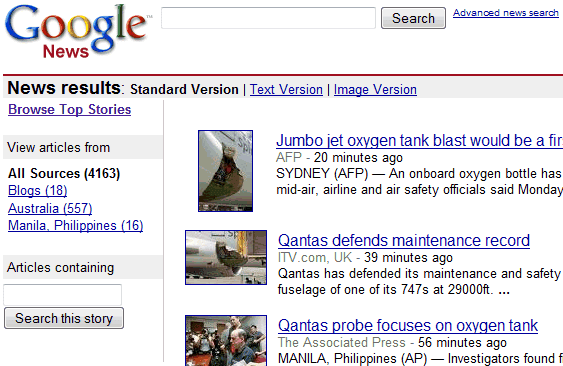
Task: Open Qantas defends maintenance record headline
Action: (404, 240)
